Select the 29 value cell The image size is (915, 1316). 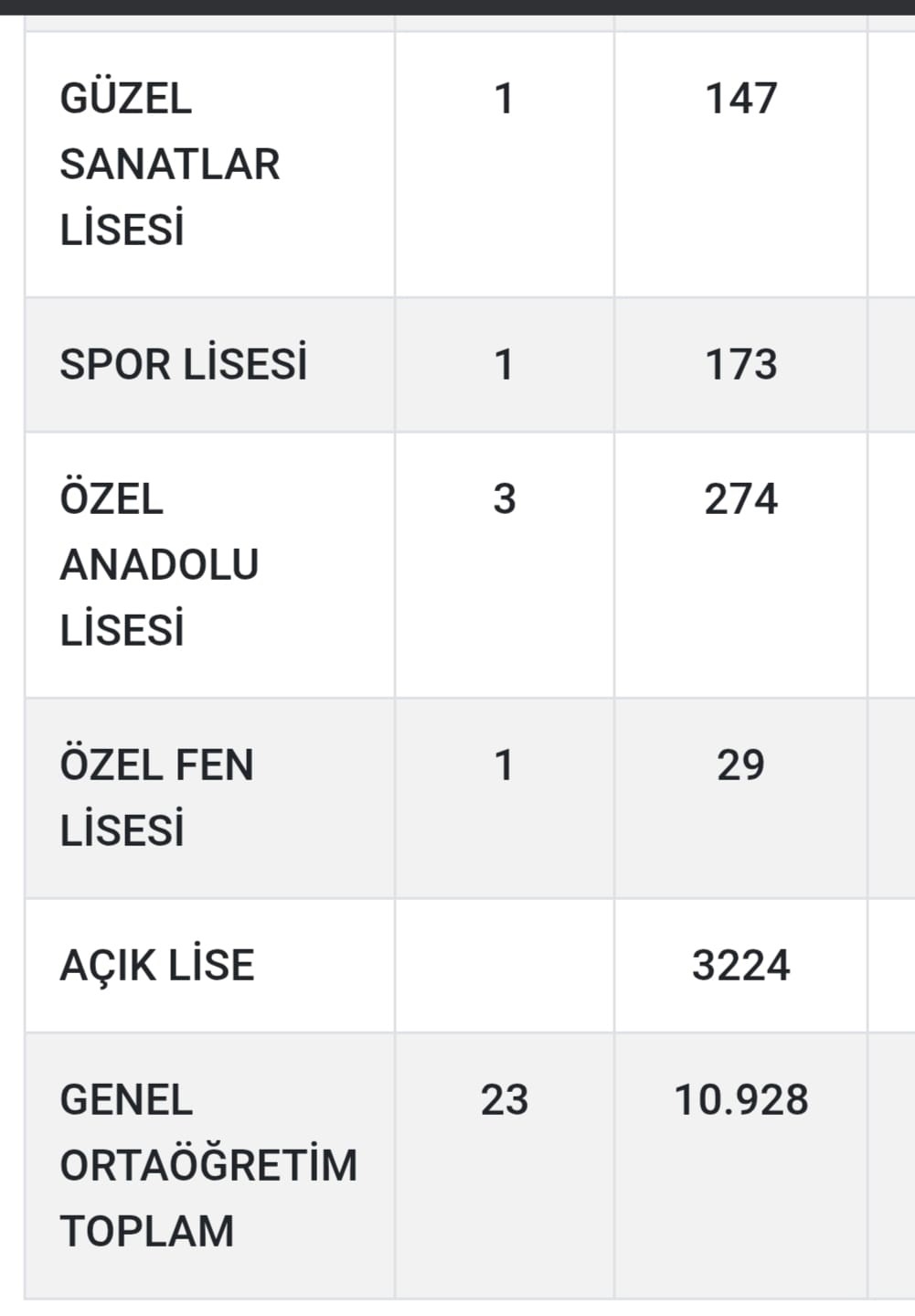coord(740,765)
